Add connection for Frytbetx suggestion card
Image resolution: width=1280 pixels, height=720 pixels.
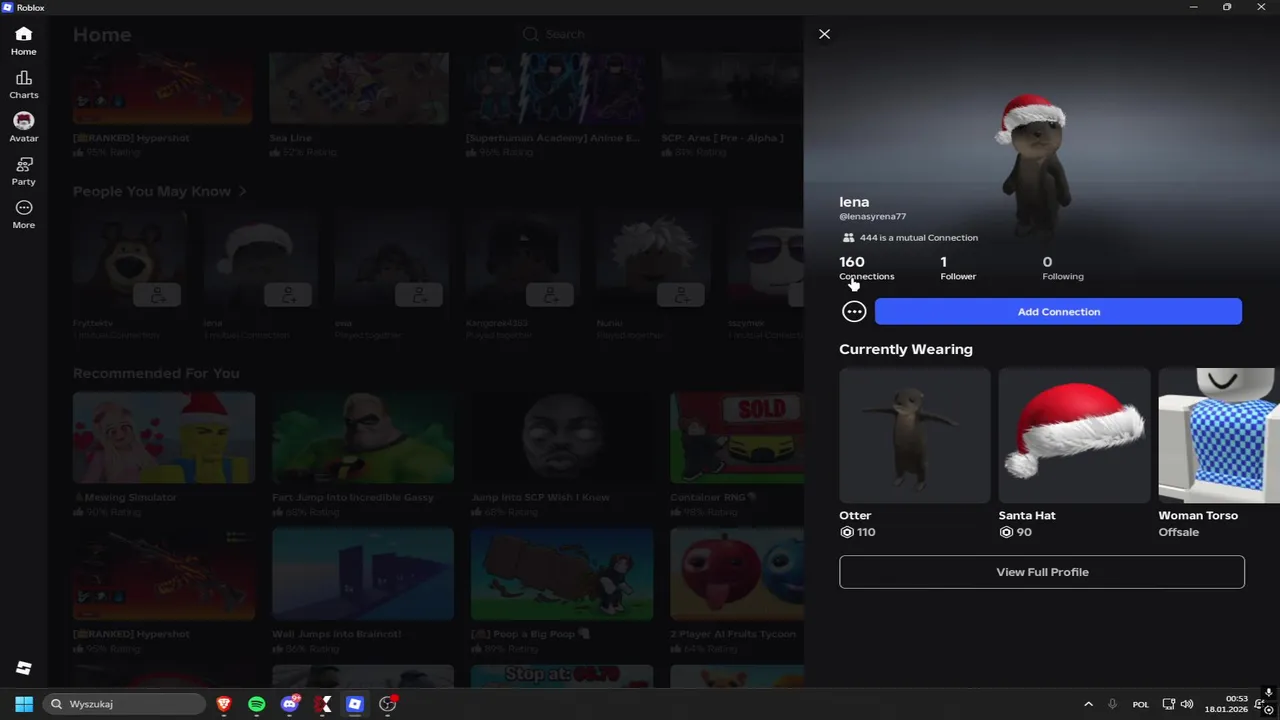point(157,295)
